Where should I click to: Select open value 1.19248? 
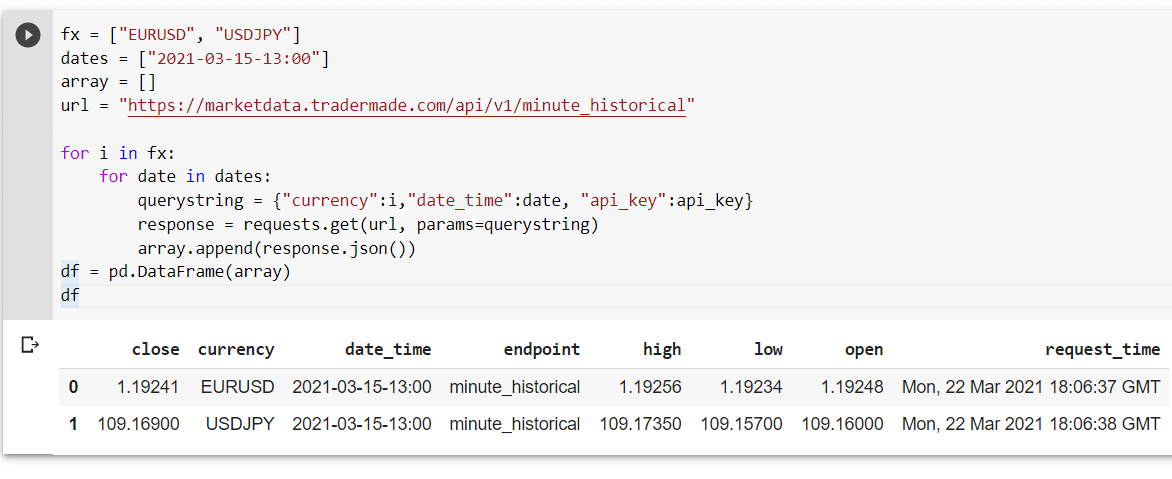pyautogui.click(x=852, y=387)
